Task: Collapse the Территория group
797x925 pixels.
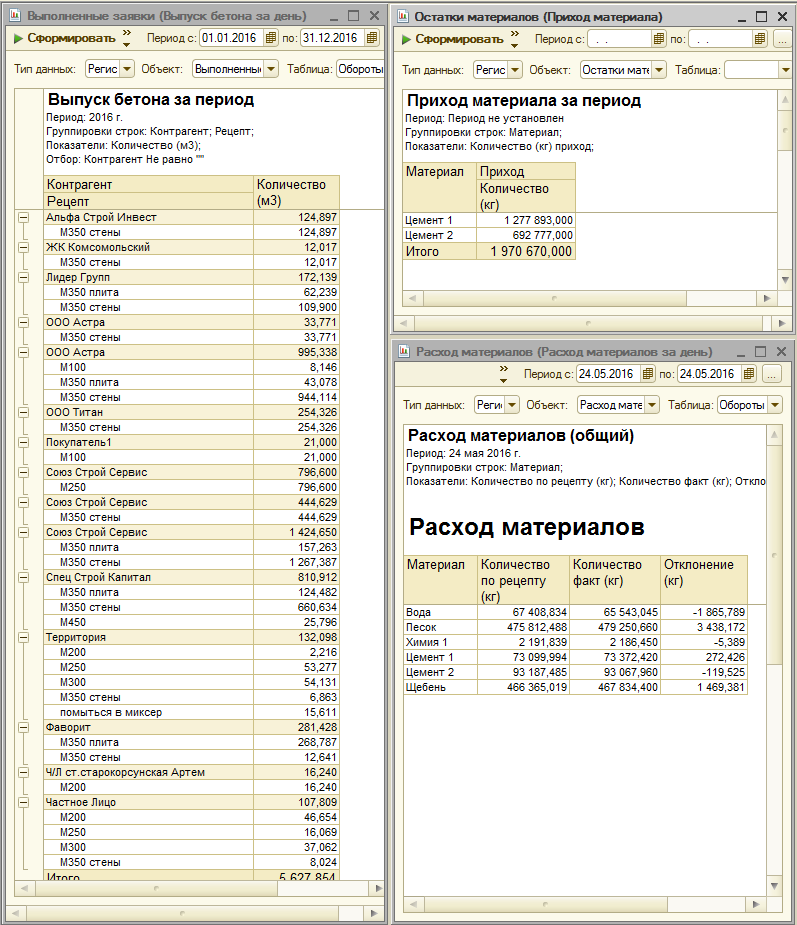Action: (23, 637)
